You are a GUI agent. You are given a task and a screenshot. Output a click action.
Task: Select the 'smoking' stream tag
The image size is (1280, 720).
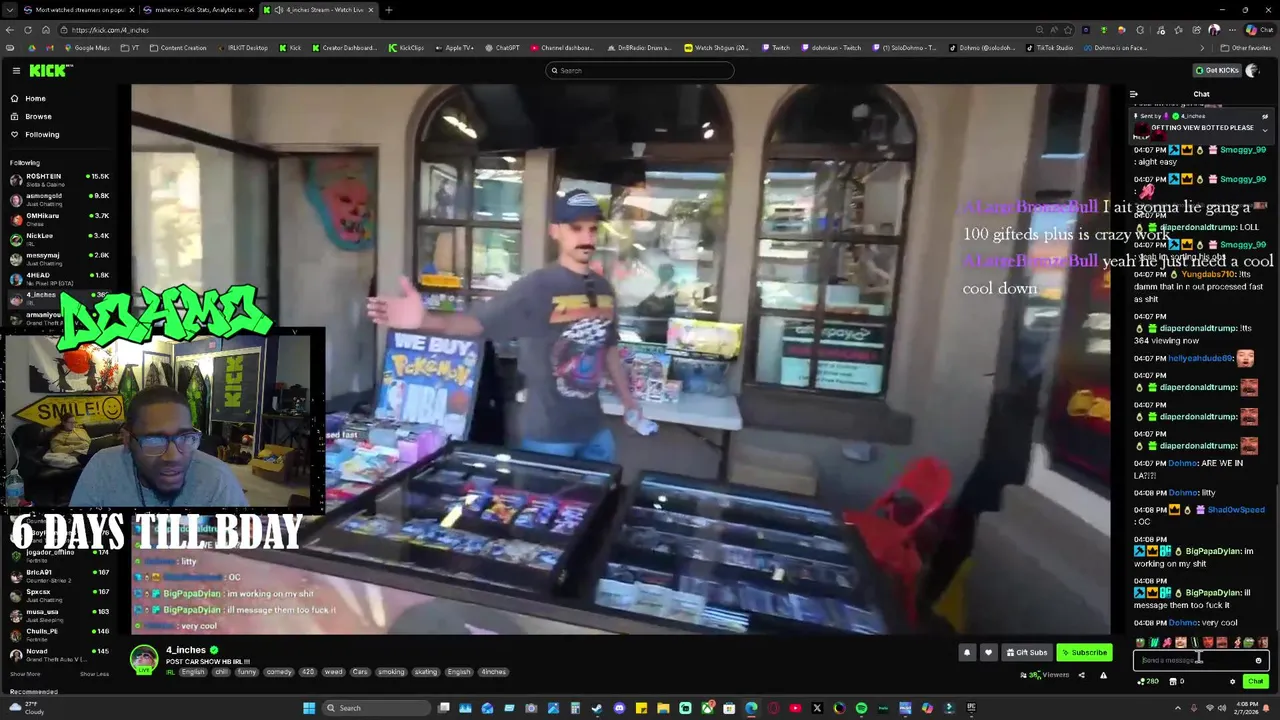point(392,672)
